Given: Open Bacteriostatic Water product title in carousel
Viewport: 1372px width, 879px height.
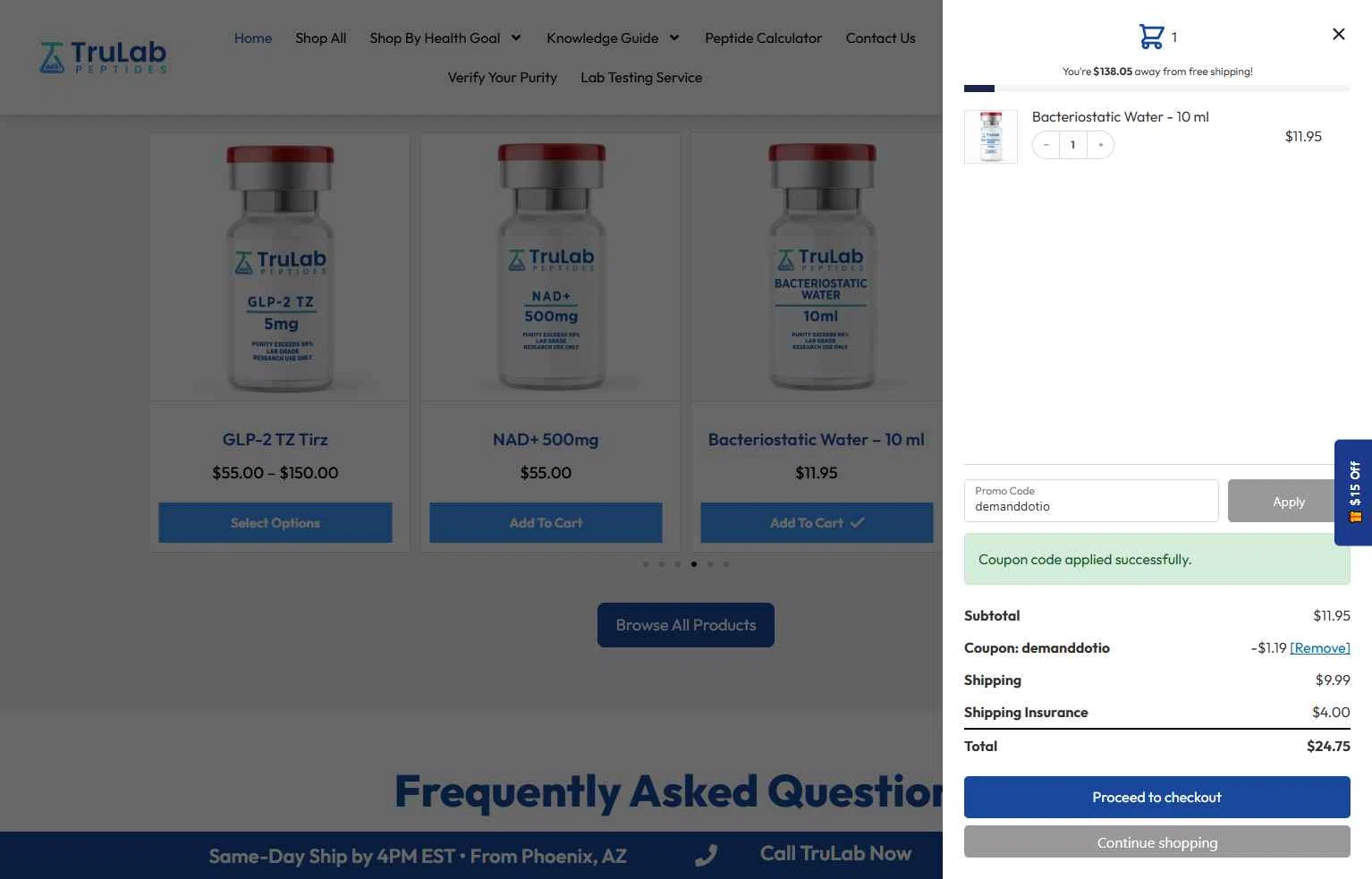Looking at the screenshot, I should pyautogui.click(x=817, y=440).
